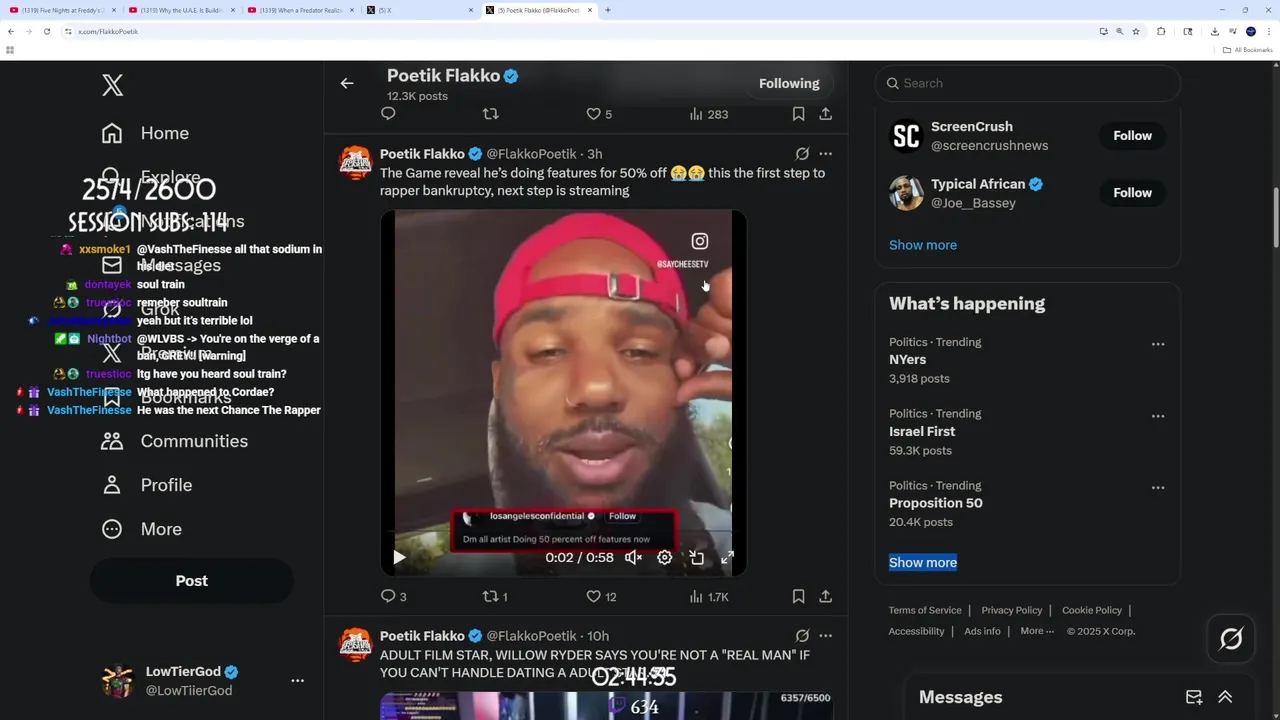
Task: Open the Grok icon on the 3h post
Action: pyautogui.click(x=802, y=154)
